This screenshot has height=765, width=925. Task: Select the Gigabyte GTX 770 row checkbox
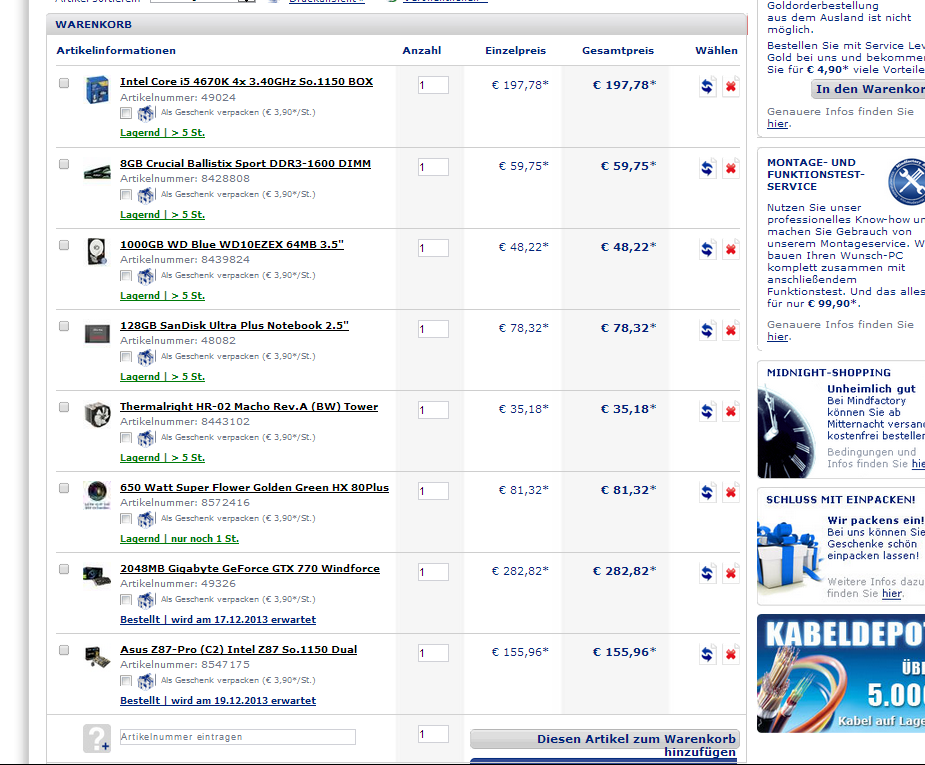pyautogui.click(x=64, y=569)
